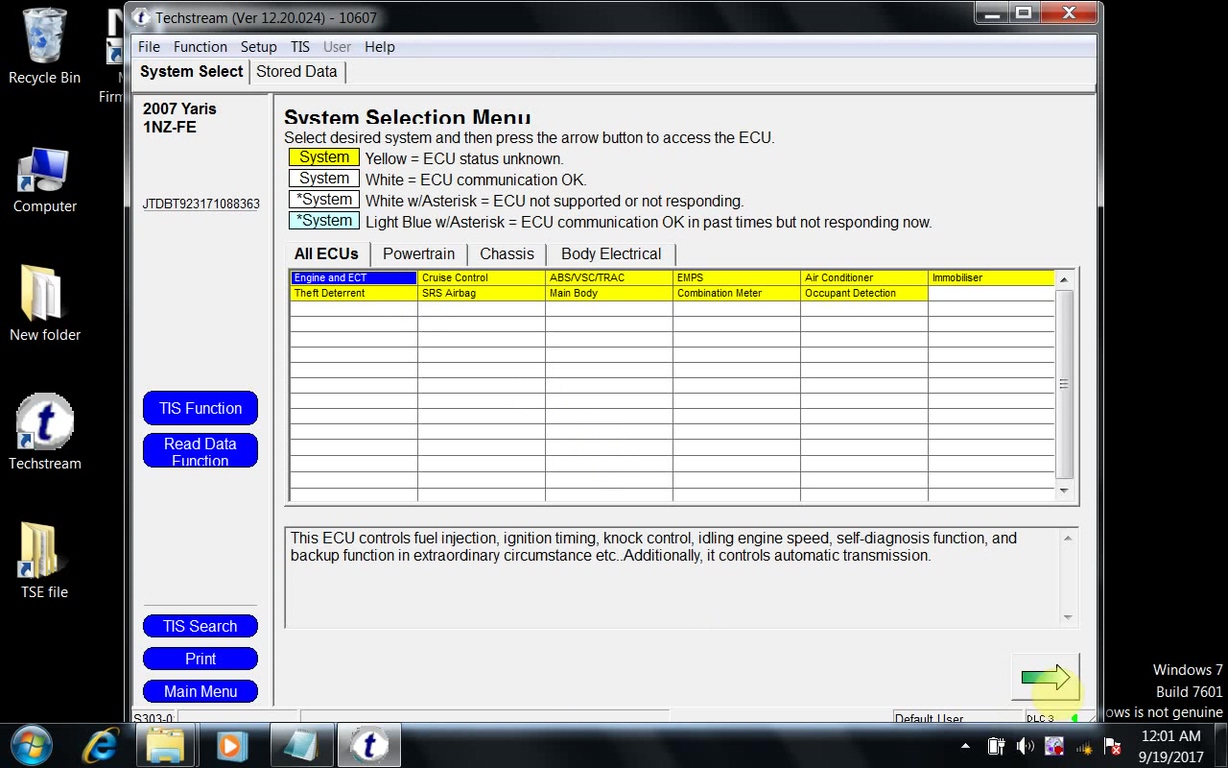1228x768 pixels.
Task: Click the TIS Search button
Action: [x=200, y=626]
